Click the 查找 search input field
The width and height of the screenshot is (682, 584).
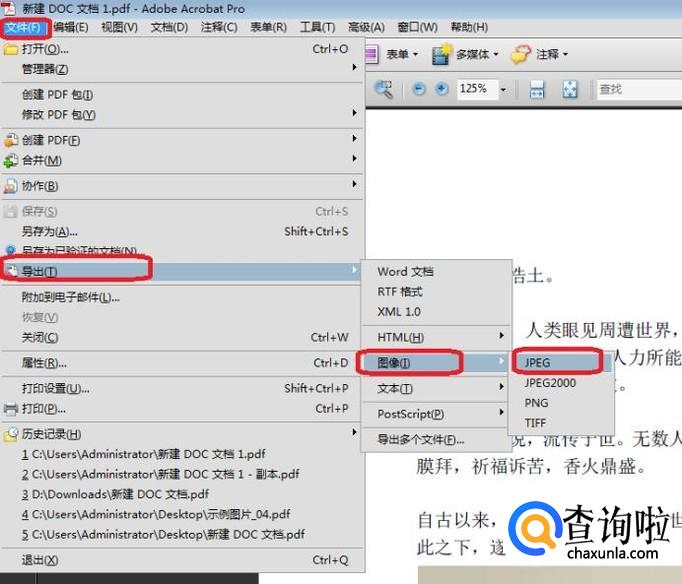coord(636,89)
